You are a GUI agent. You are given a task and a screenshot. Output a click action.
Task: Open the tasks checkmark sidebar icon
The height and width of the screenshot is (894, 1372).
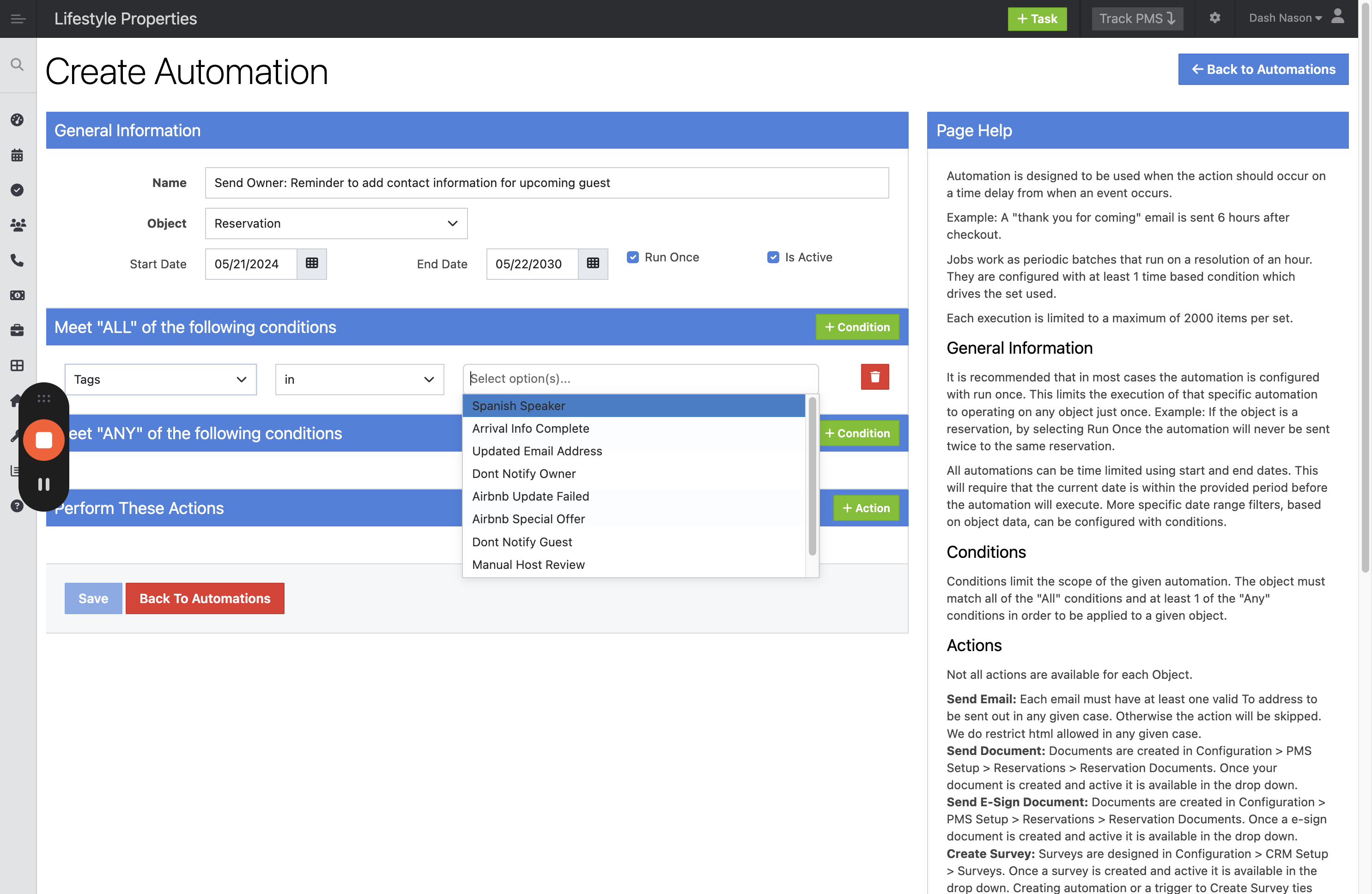[x=17, y=190]
